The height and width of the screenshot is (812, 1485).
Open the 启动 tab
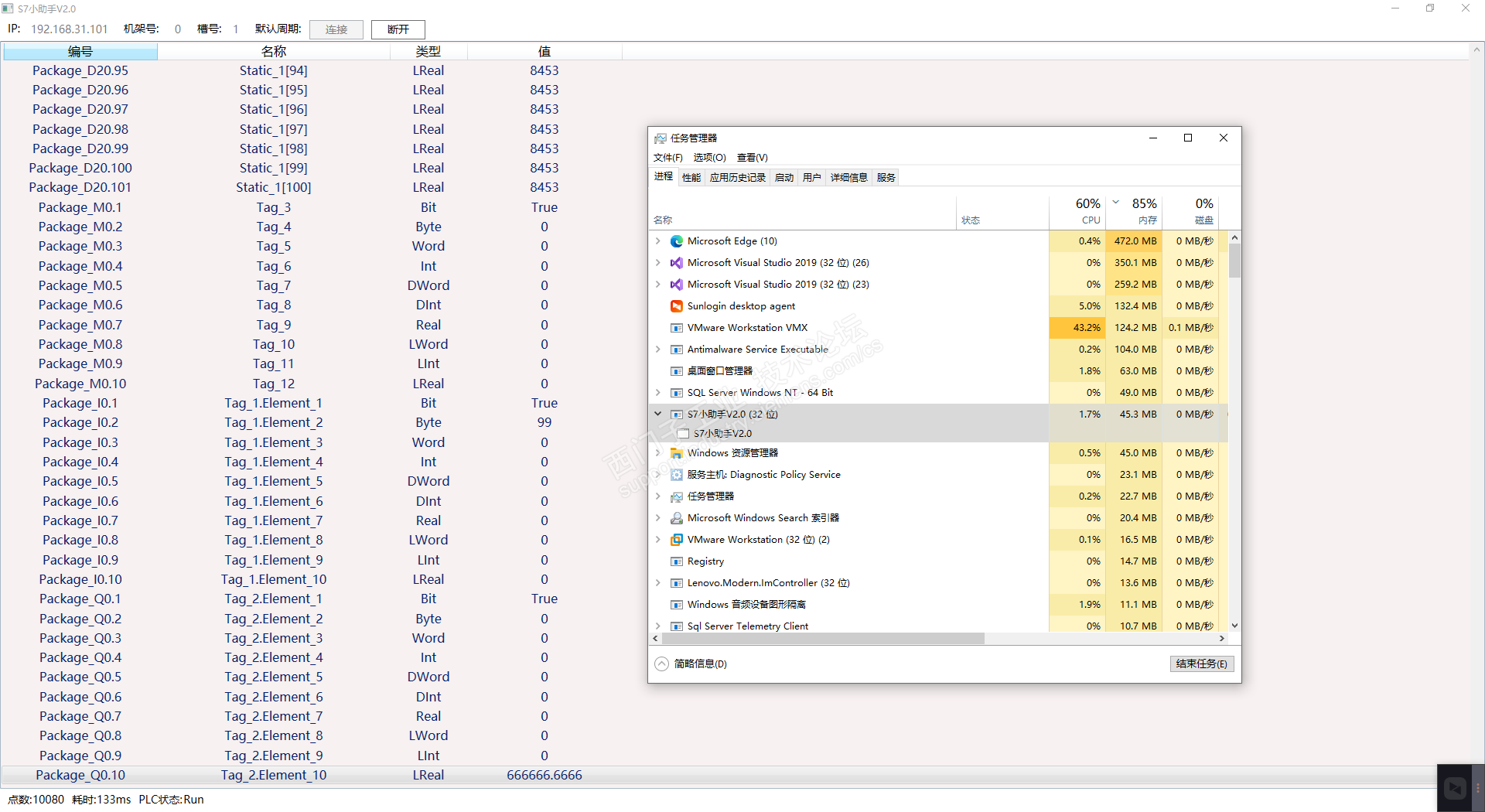tap(784, 178)
